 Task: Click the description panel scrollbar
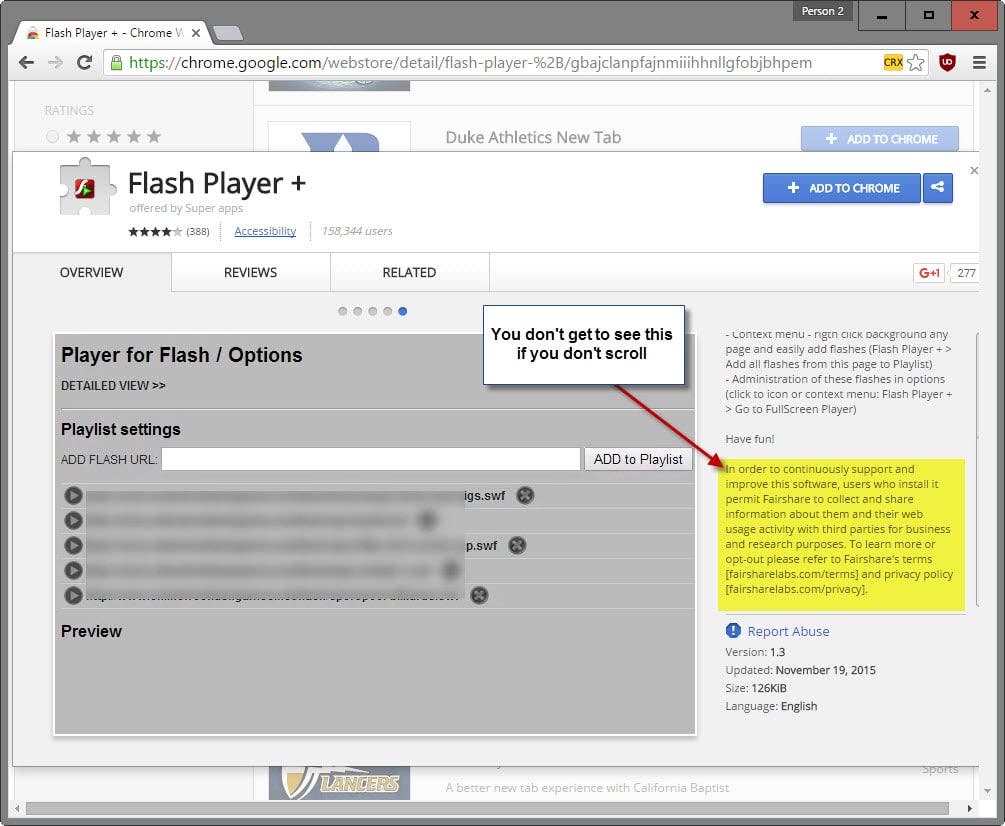[977, 469]
